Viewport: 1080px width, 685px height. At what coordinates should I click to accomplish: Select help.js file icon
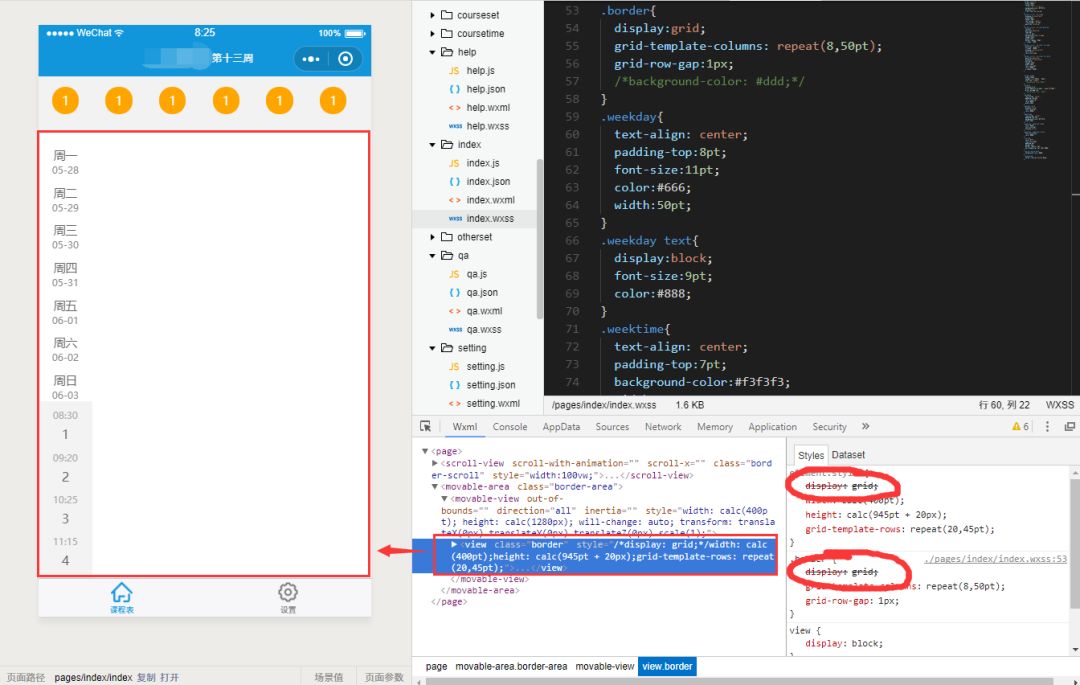(455, 71)
